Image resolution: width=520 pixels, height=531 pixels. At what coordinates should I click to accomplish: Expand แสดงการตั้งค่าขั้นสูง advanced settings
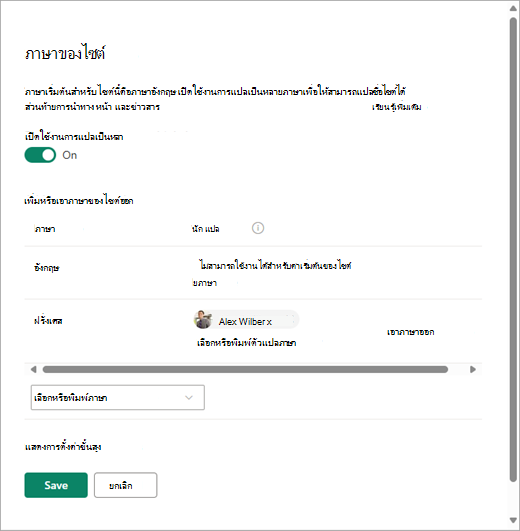pyautogui.click(x=63, y=447)
